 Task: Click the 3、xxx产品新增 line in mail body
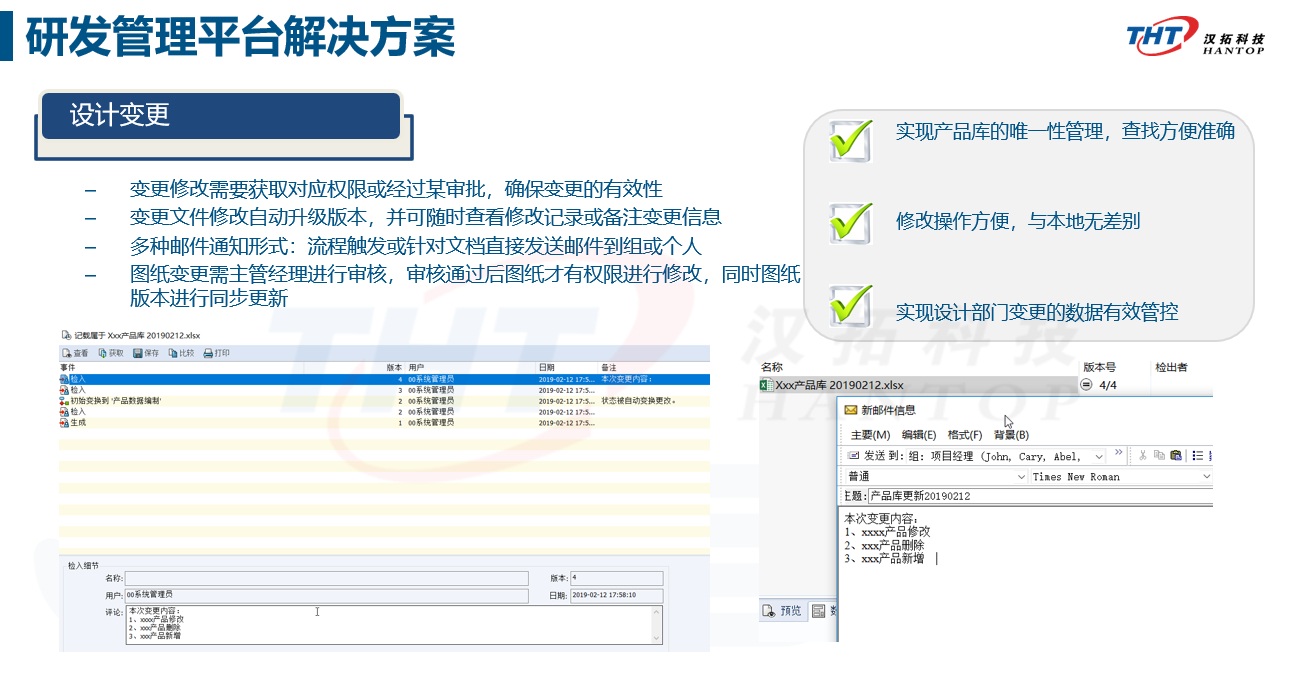[884, 559]
